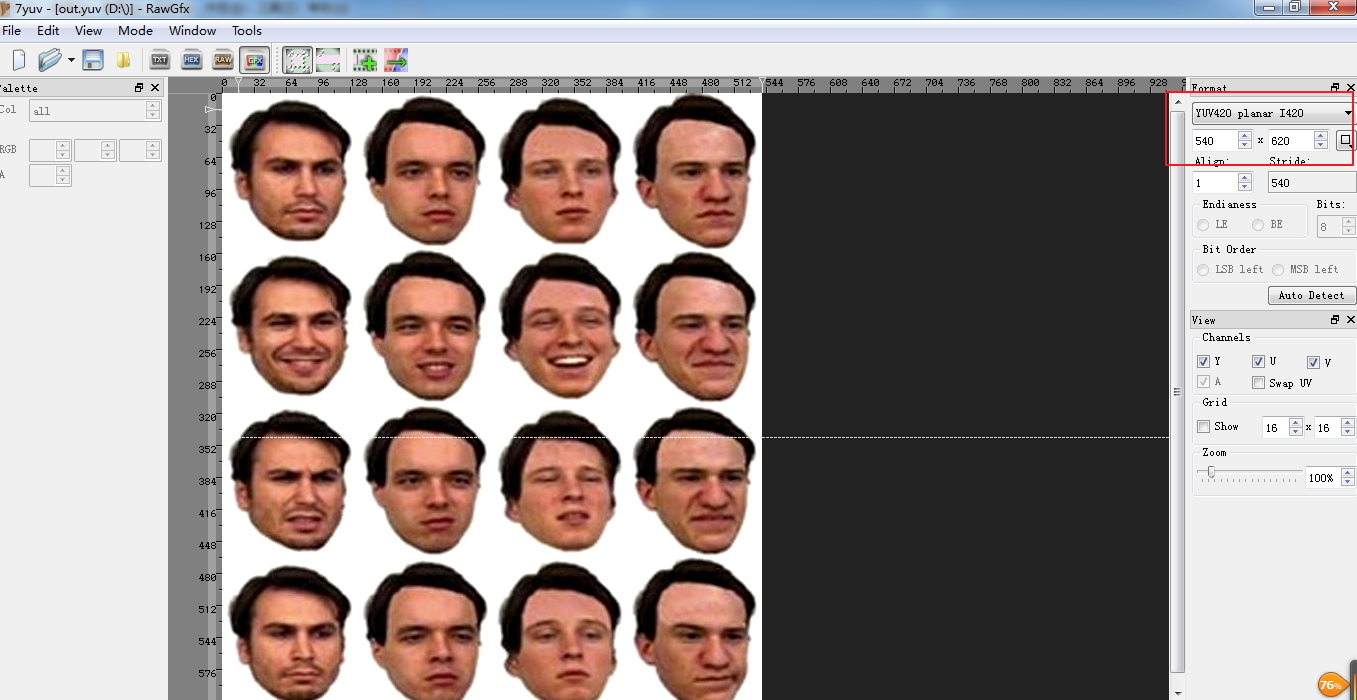
Task: Open the Mode menu
Action: click(x=135, y=31)
